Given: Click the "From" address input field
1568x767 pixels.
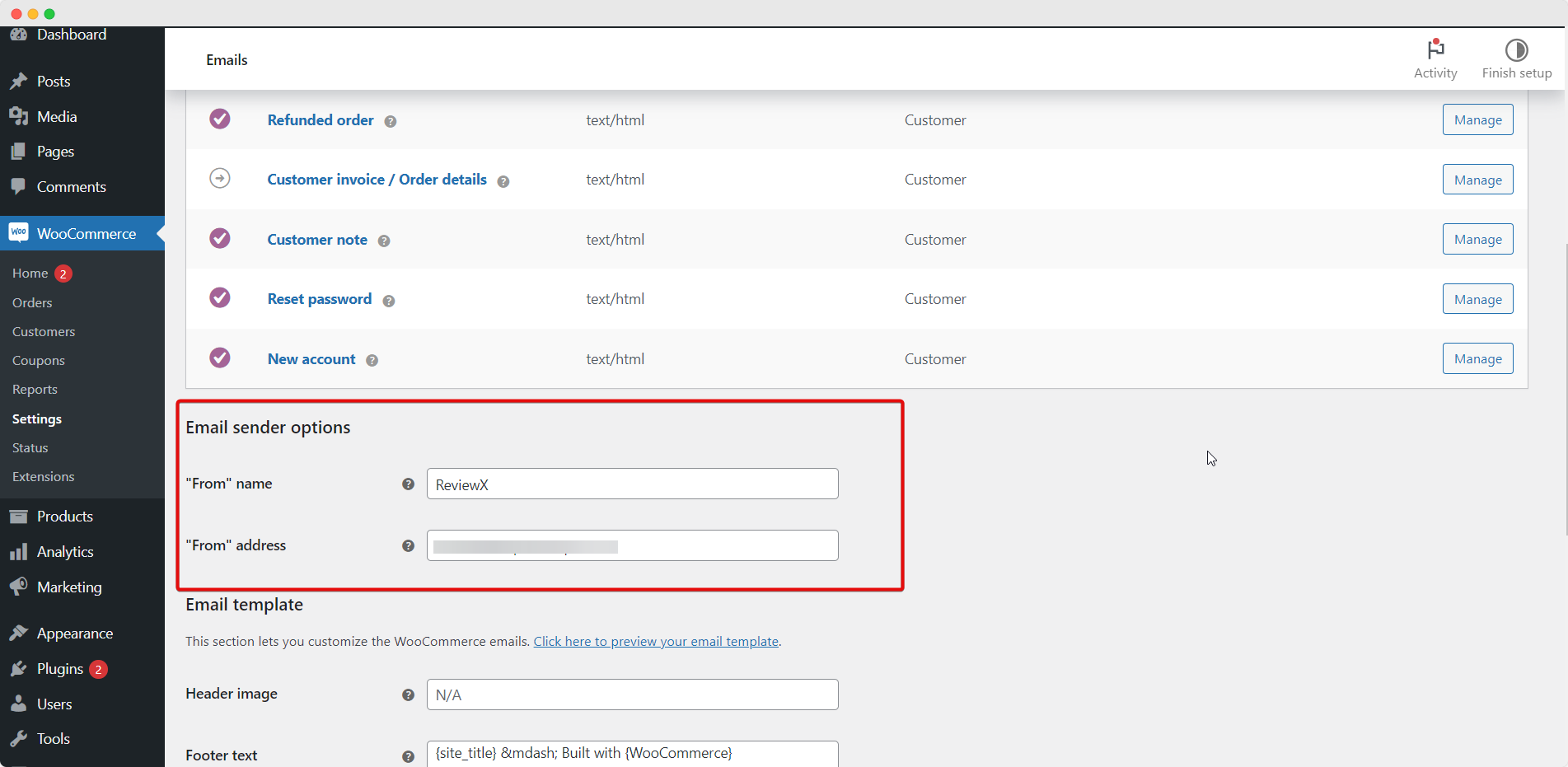Looking at the screenshot, I should pyautogui.click(x=633, y=546).
